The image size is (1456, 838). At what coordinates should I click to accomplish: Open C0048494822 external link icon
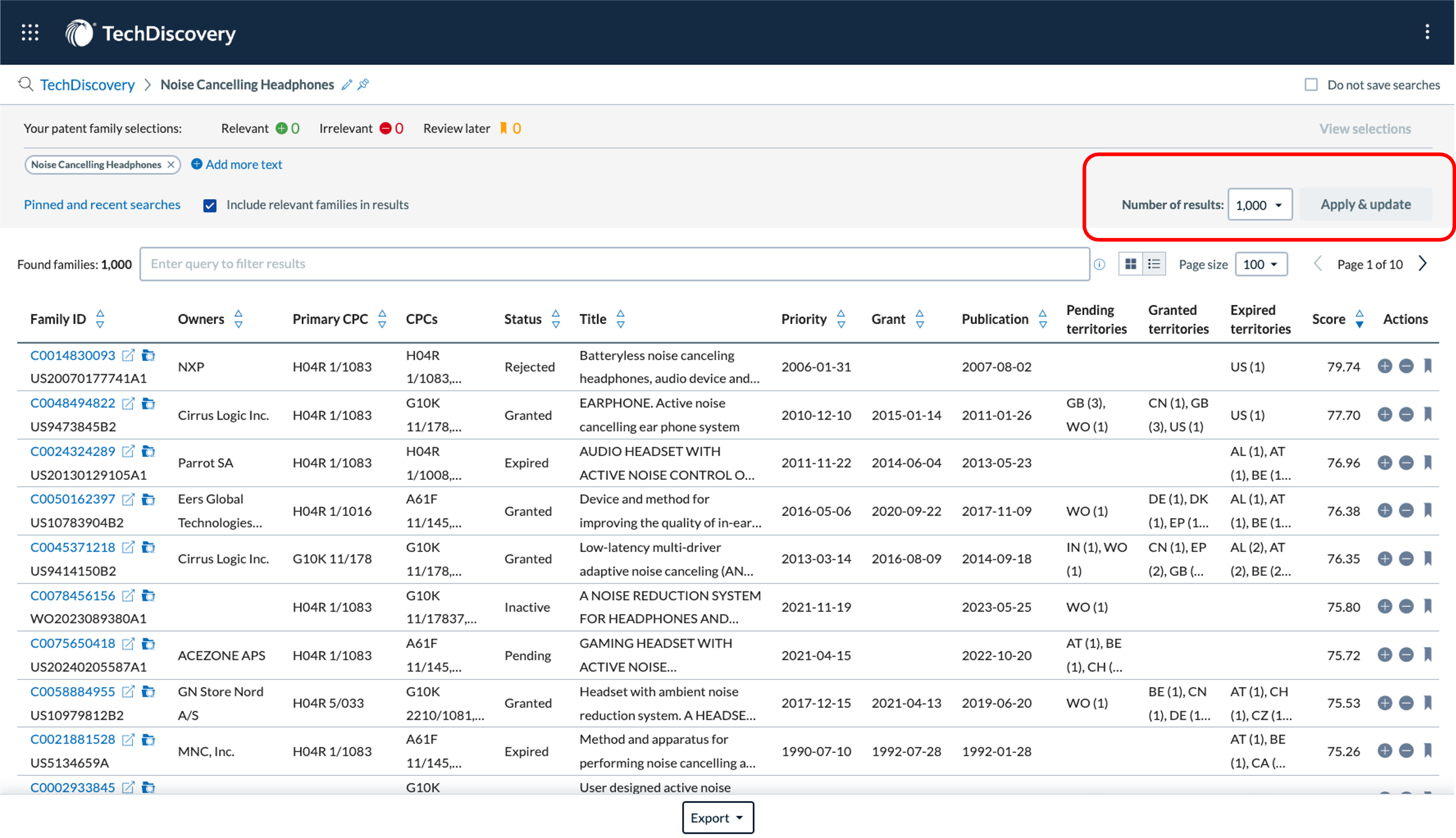click(129, 404)
